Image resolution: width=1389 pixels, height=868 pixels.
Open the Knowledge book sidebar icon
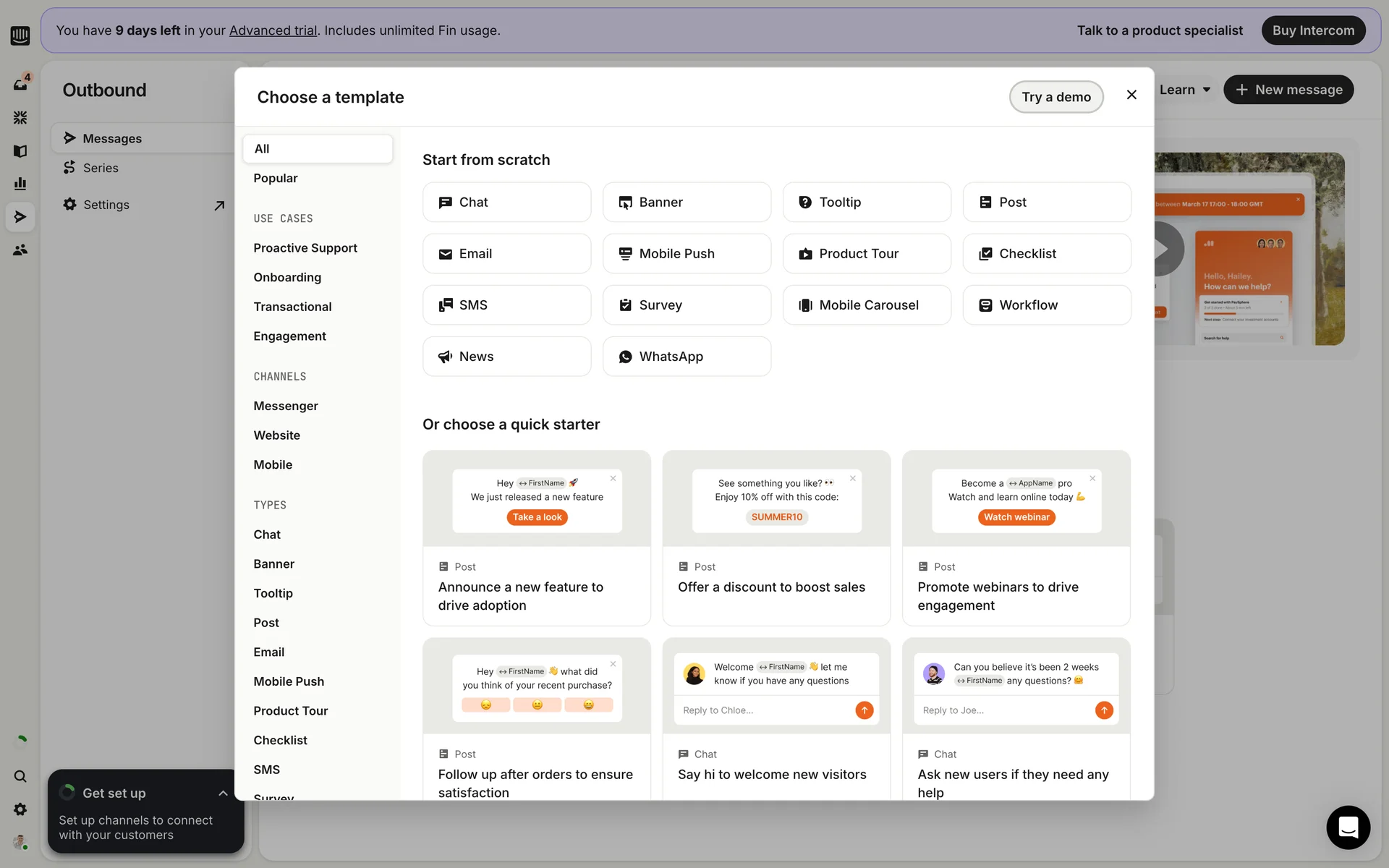pyautogui.click(x=20, y=150)
